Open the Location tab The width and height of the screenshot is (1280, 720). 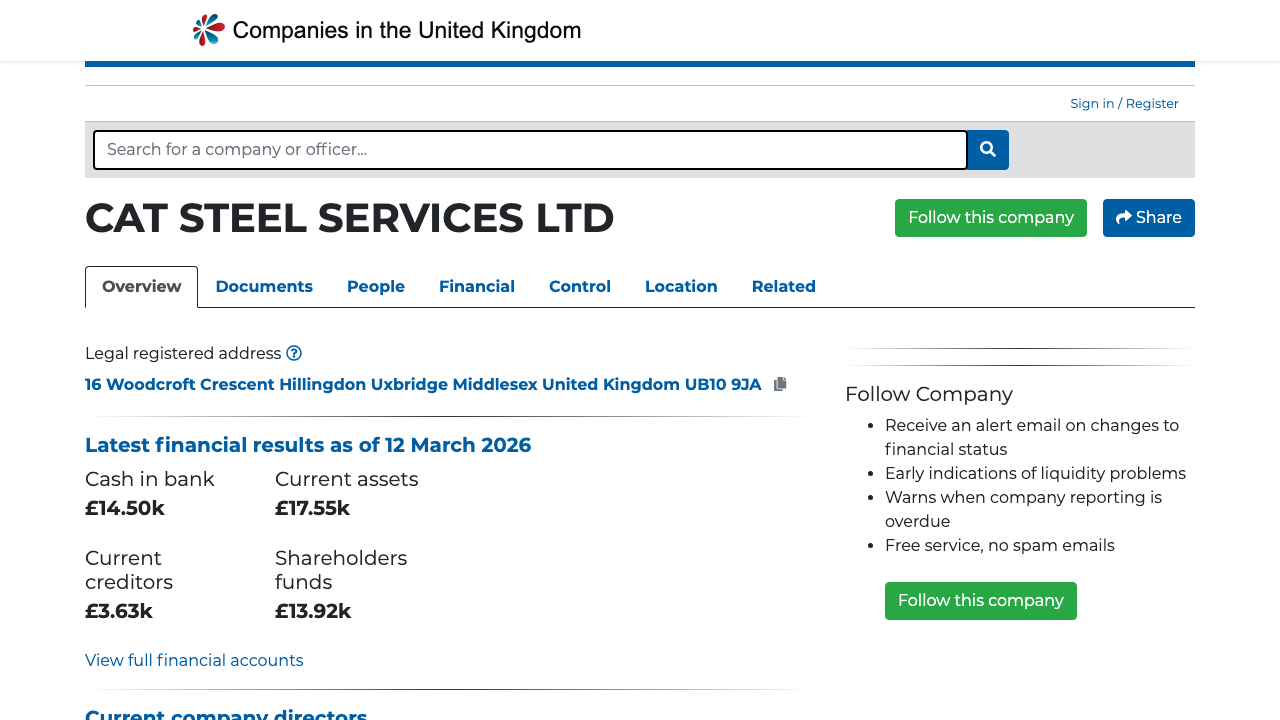pyautogui.click(x=681, y=287)
